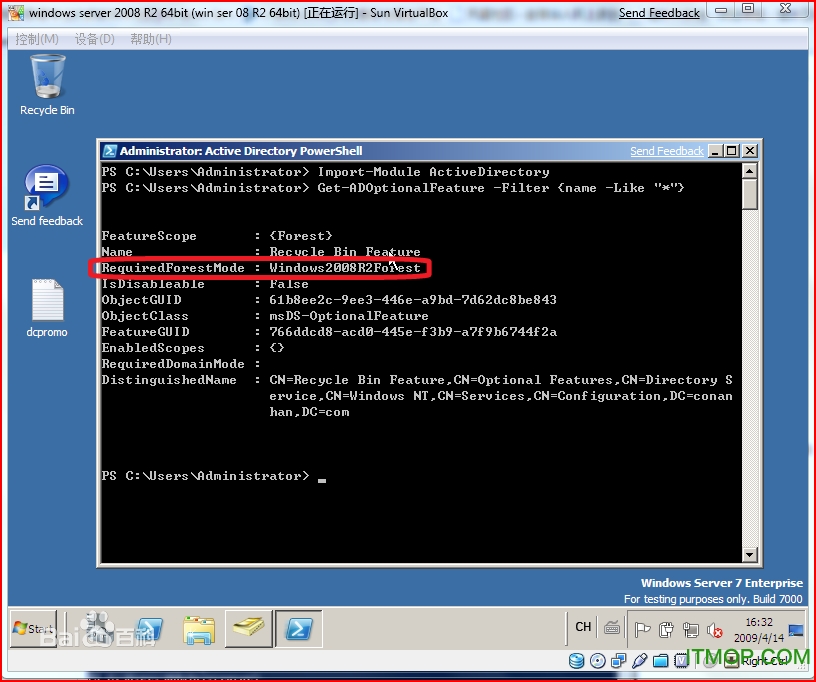Open the network tray icon
The width and height of the screenshot is (816, 682).
[691, 630]
